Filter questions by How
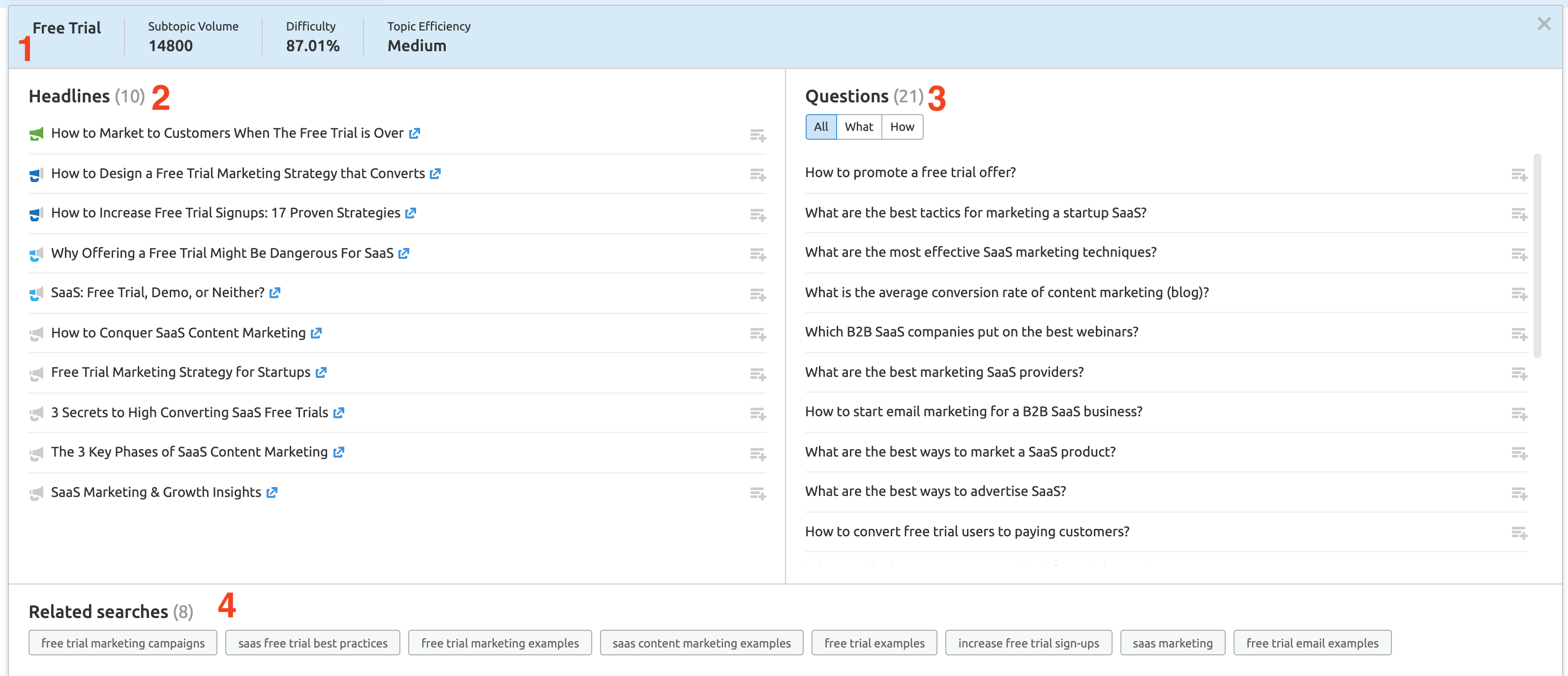 [x=902, y=126]
